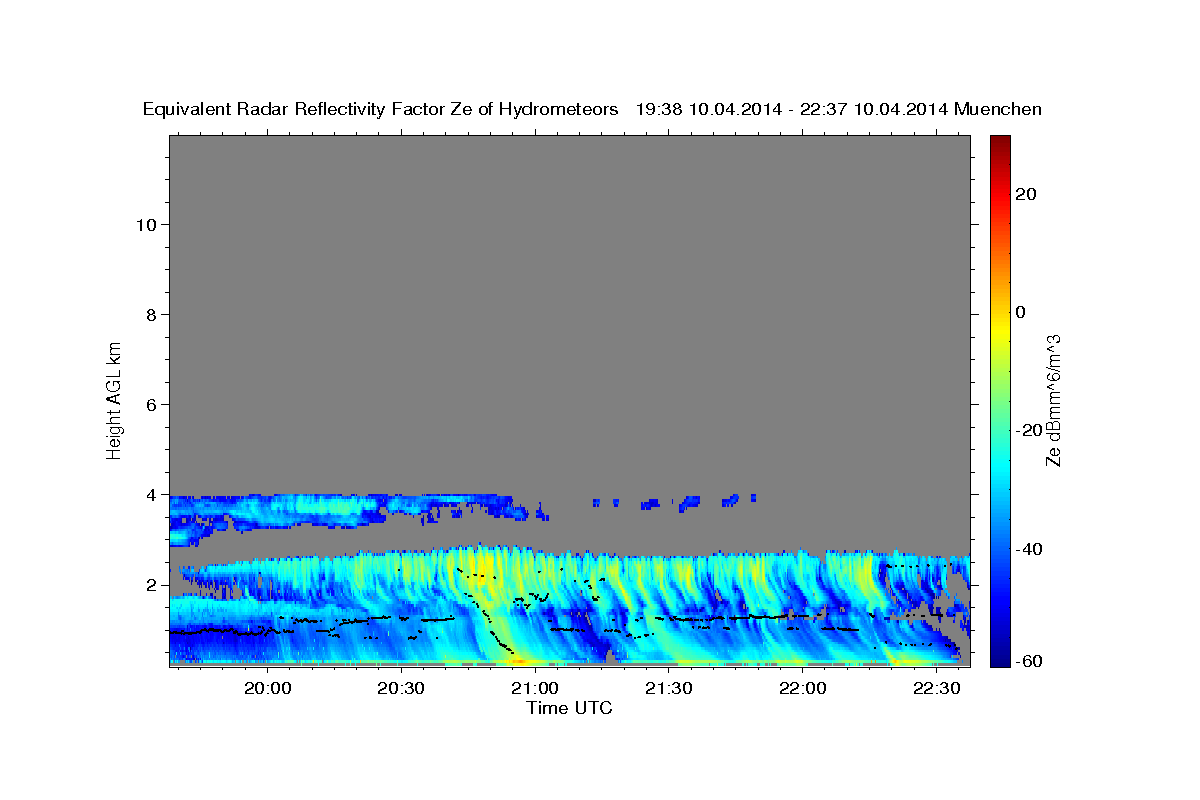
Task: Click the '22:00' time tick label
Action: click(x=802, y=688)
